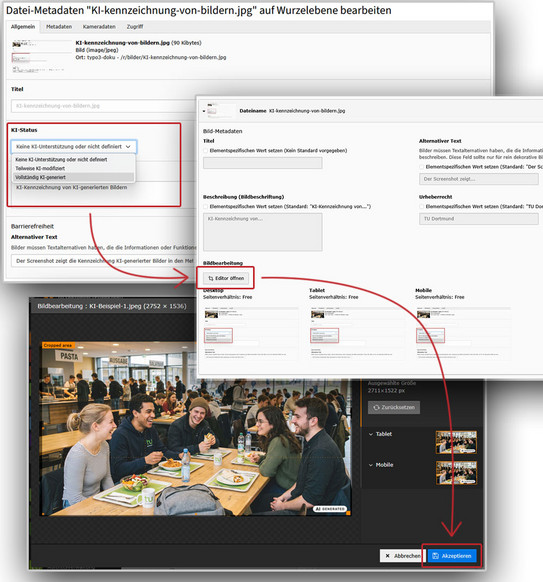543x582 pixels.
Task: Toggle element-specific checkbox under Urheberrecht
Action: point(422,206)
